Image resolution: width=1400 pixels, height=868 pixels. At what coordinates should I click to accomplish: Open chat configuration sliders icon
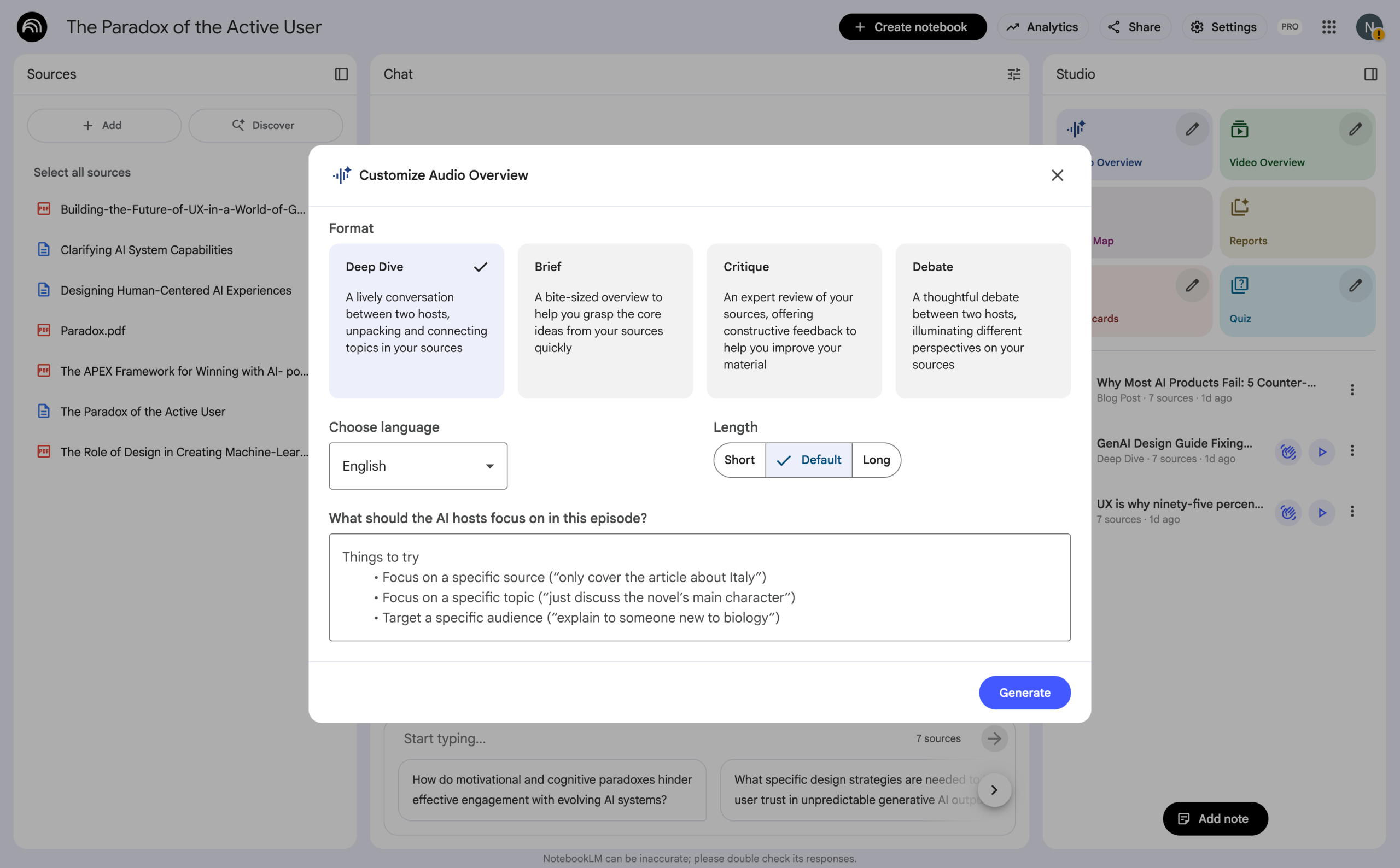pyautogui.click(x=1013, y=74)
